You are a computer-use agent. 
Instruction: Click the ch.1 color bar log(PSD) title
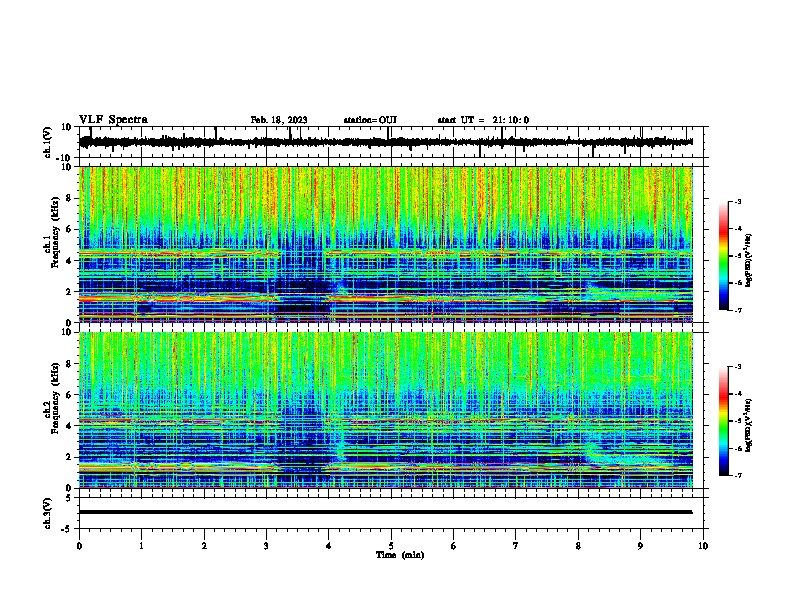749,261
